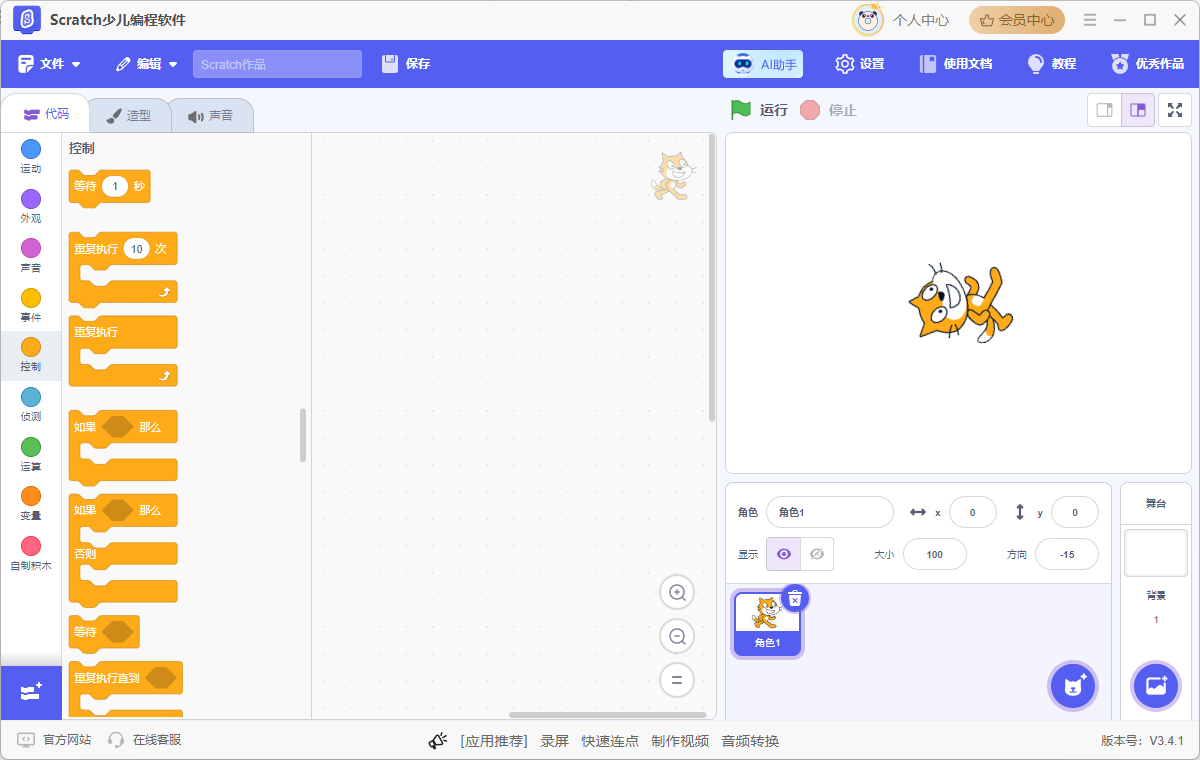Viewport: 1200px width, 760px height.
Task: Select the 控制 (Control) category circle
Action: point(31,347)
